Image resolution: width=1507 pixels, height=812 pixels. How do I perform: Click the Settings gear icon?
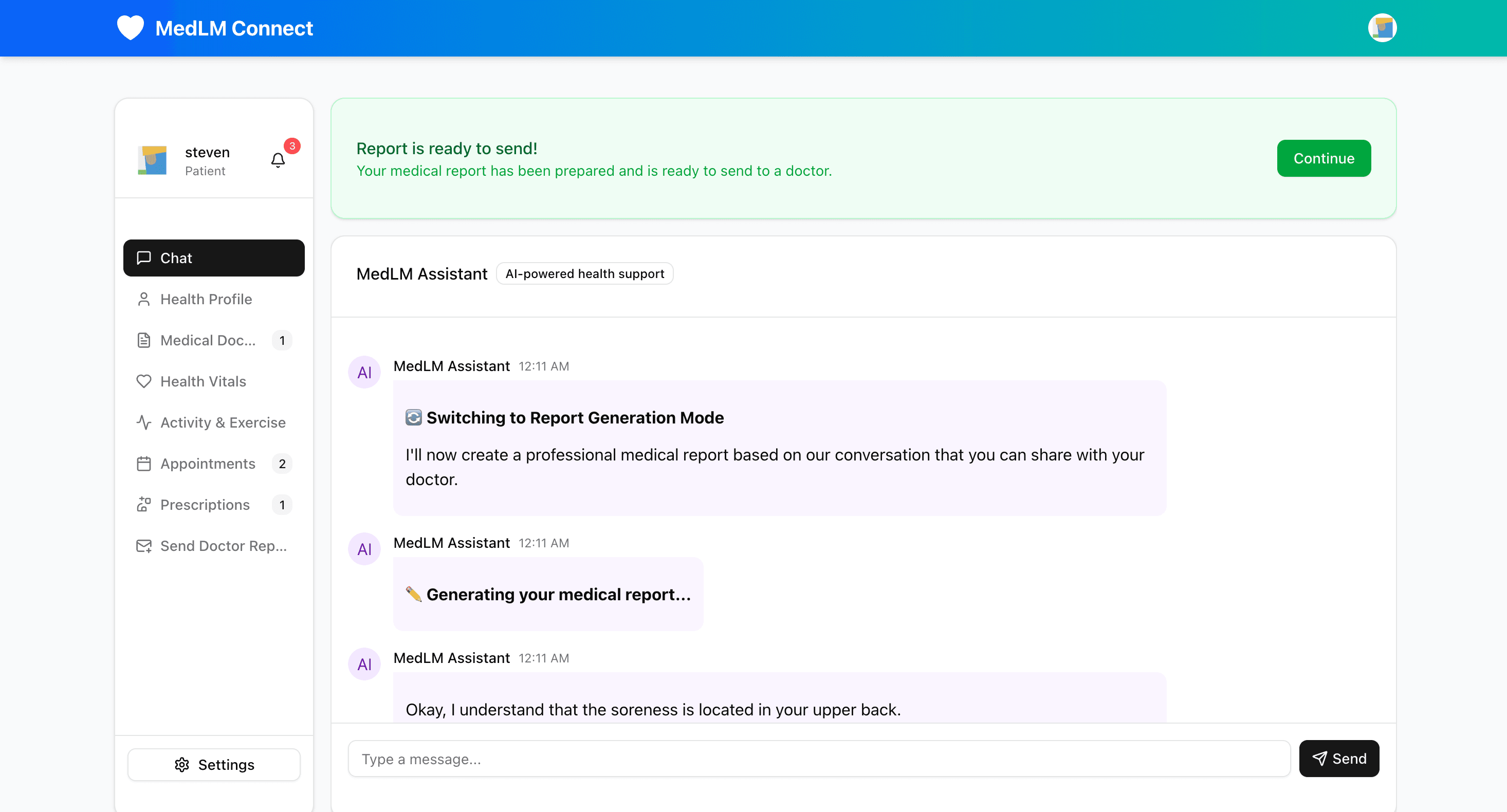[x=181, y=765]
